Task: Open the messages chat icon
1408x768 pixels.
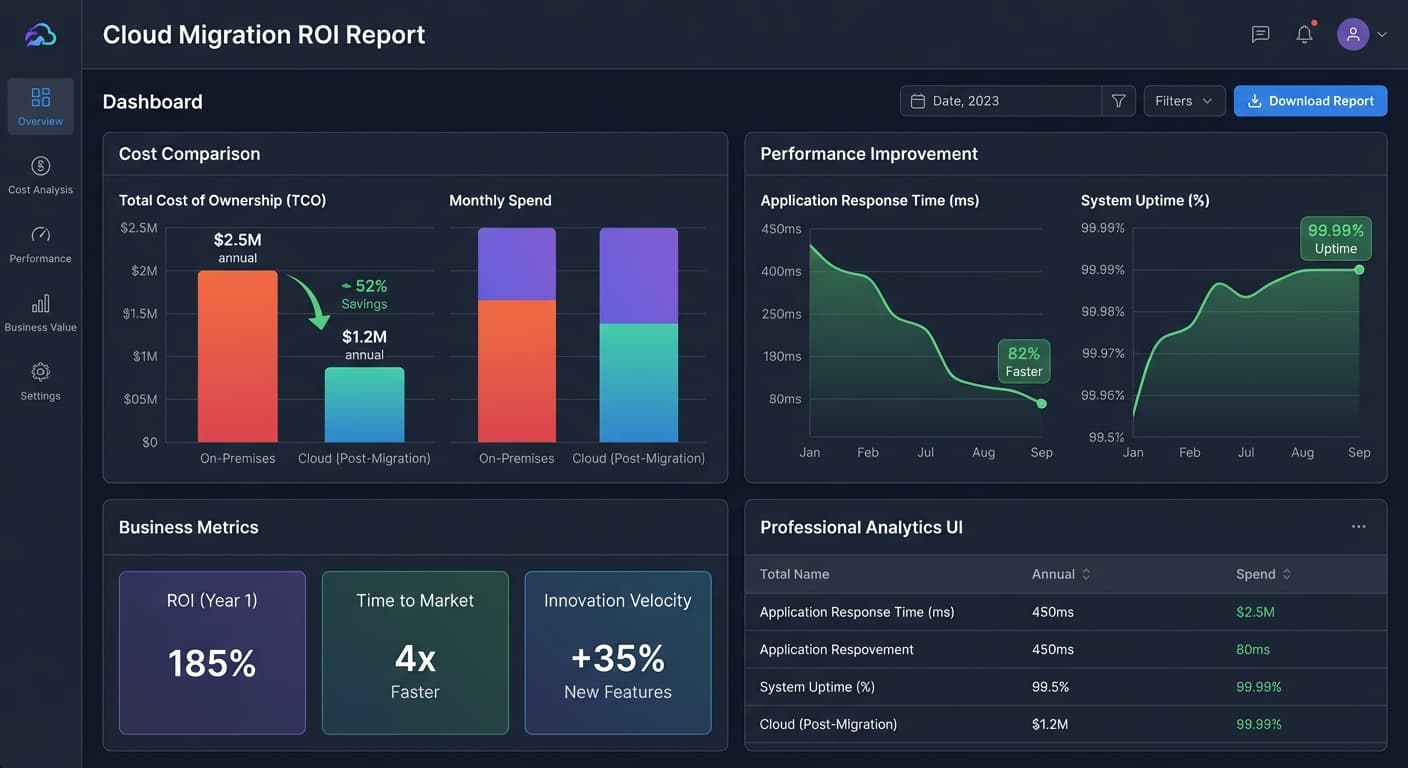Action: (x=1261, y=34)
